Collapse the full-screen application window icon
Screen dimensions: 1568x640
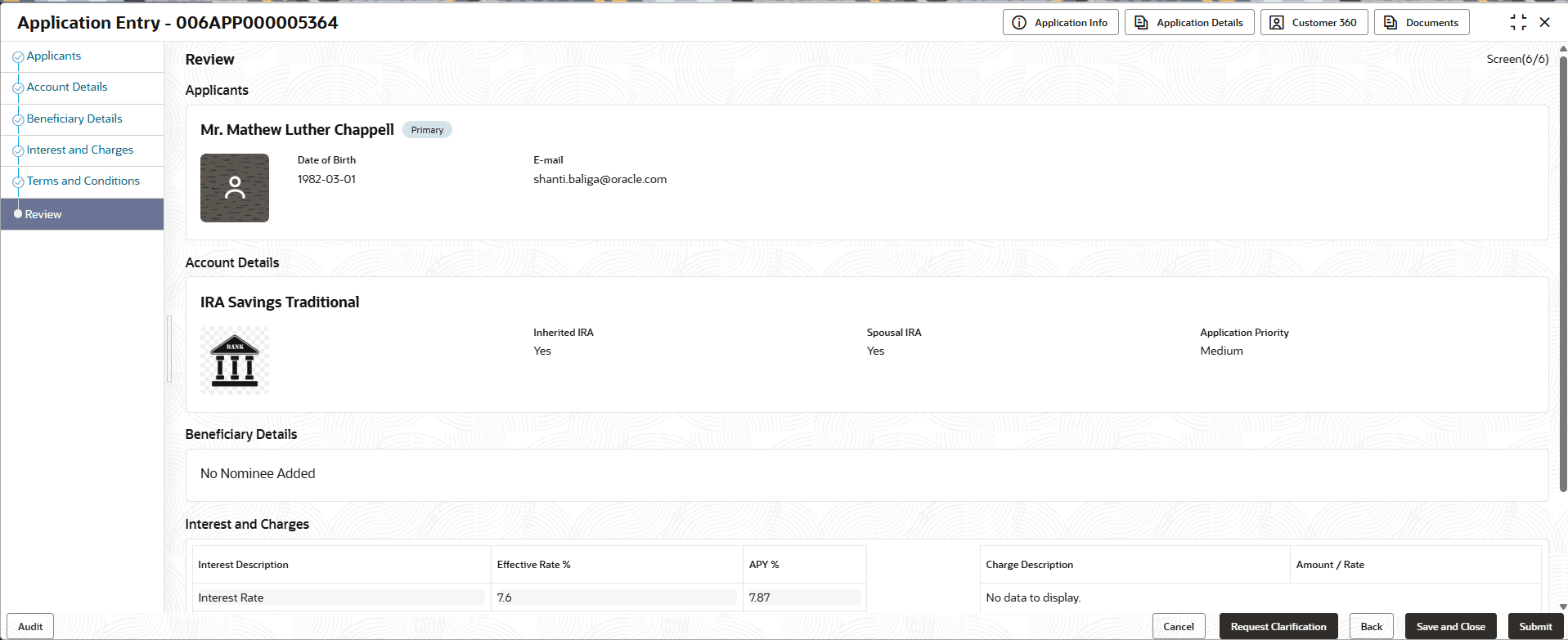click(x=1518, y=23)
